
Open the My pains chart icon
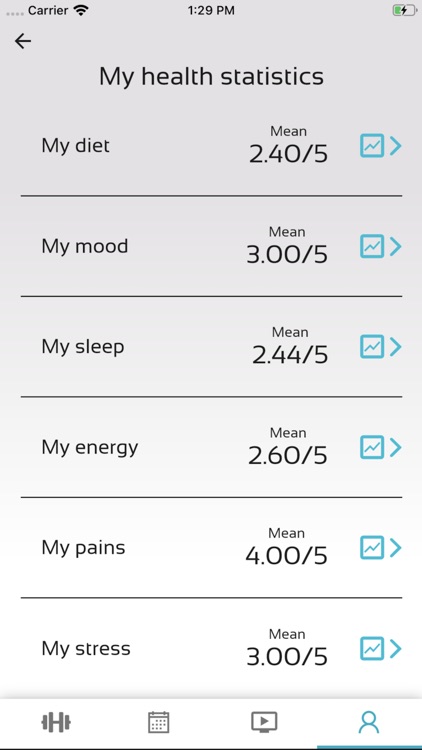click(x=372, y=548)
